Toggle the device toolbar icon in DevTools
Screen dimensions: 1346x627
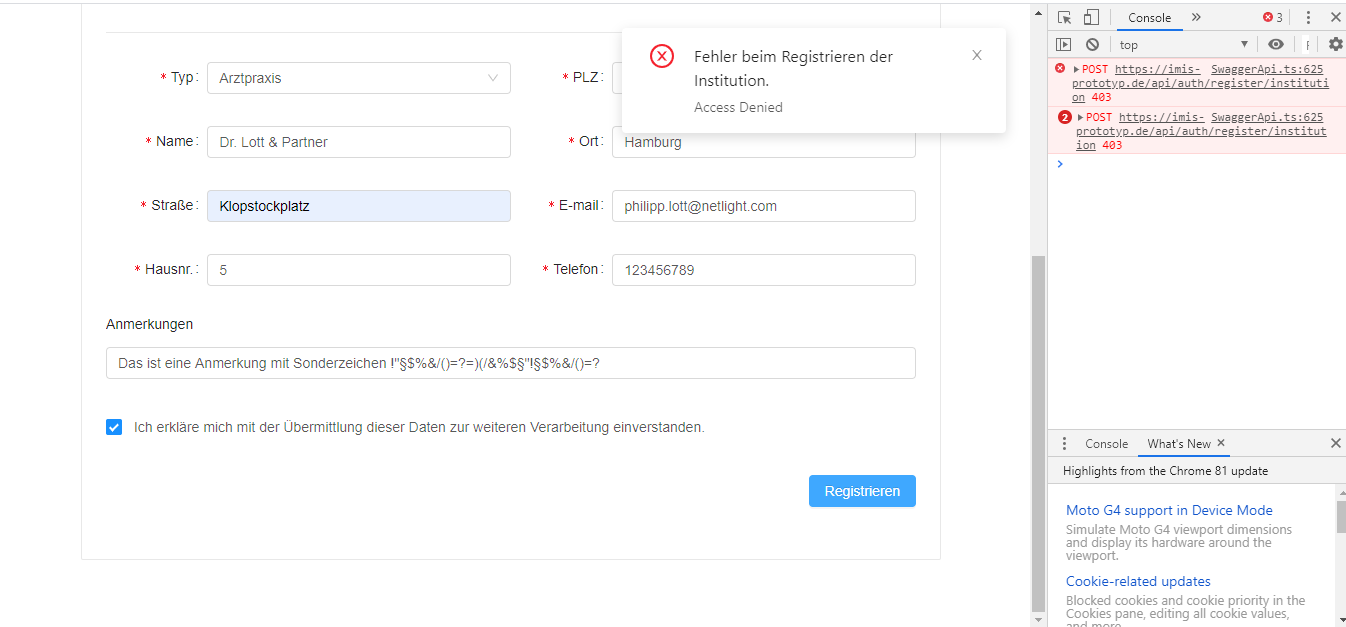click(x=1091, y=17)
